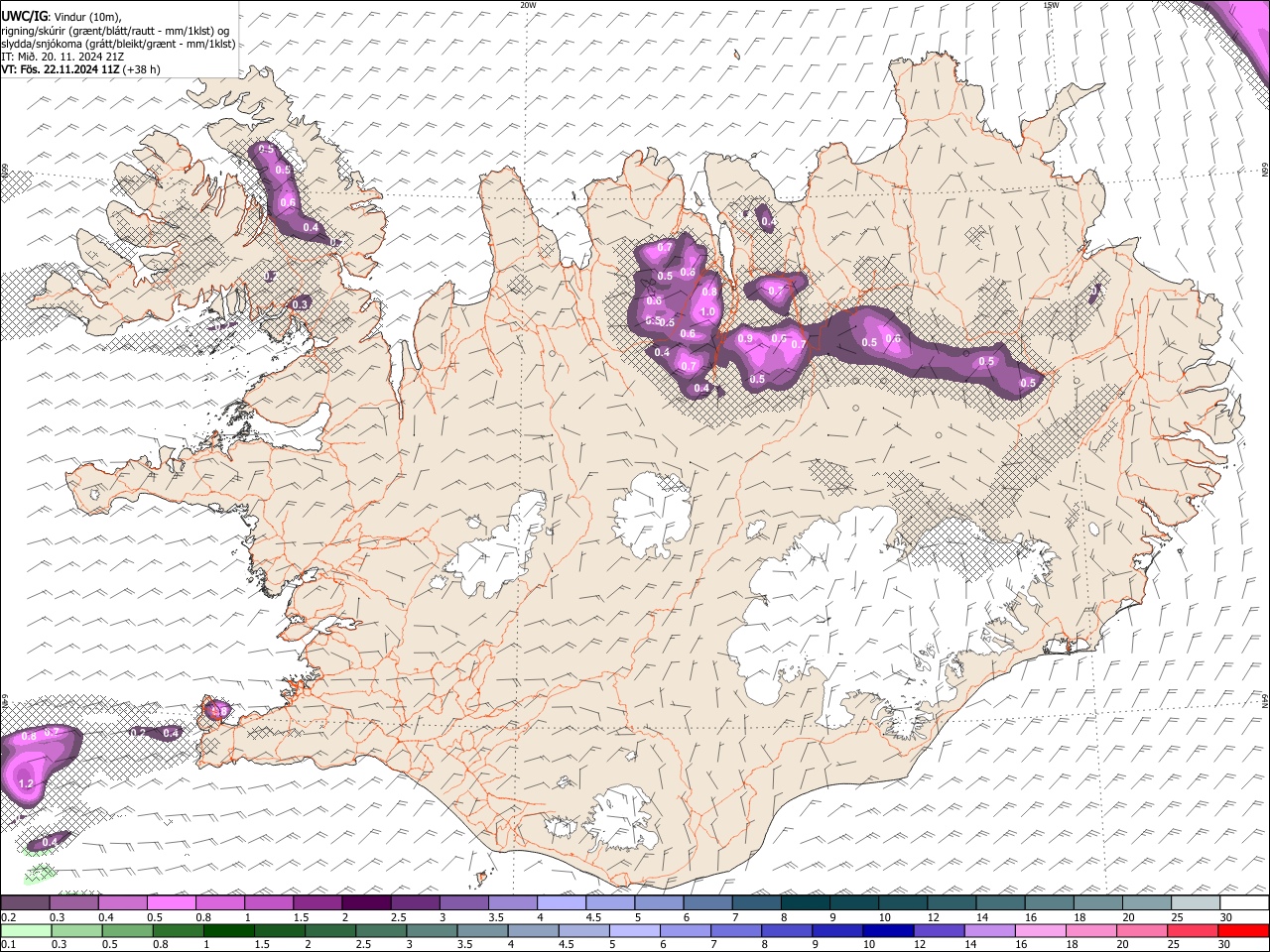Click the darkest green 1–1.5 legend swatch

pos(228,930)
